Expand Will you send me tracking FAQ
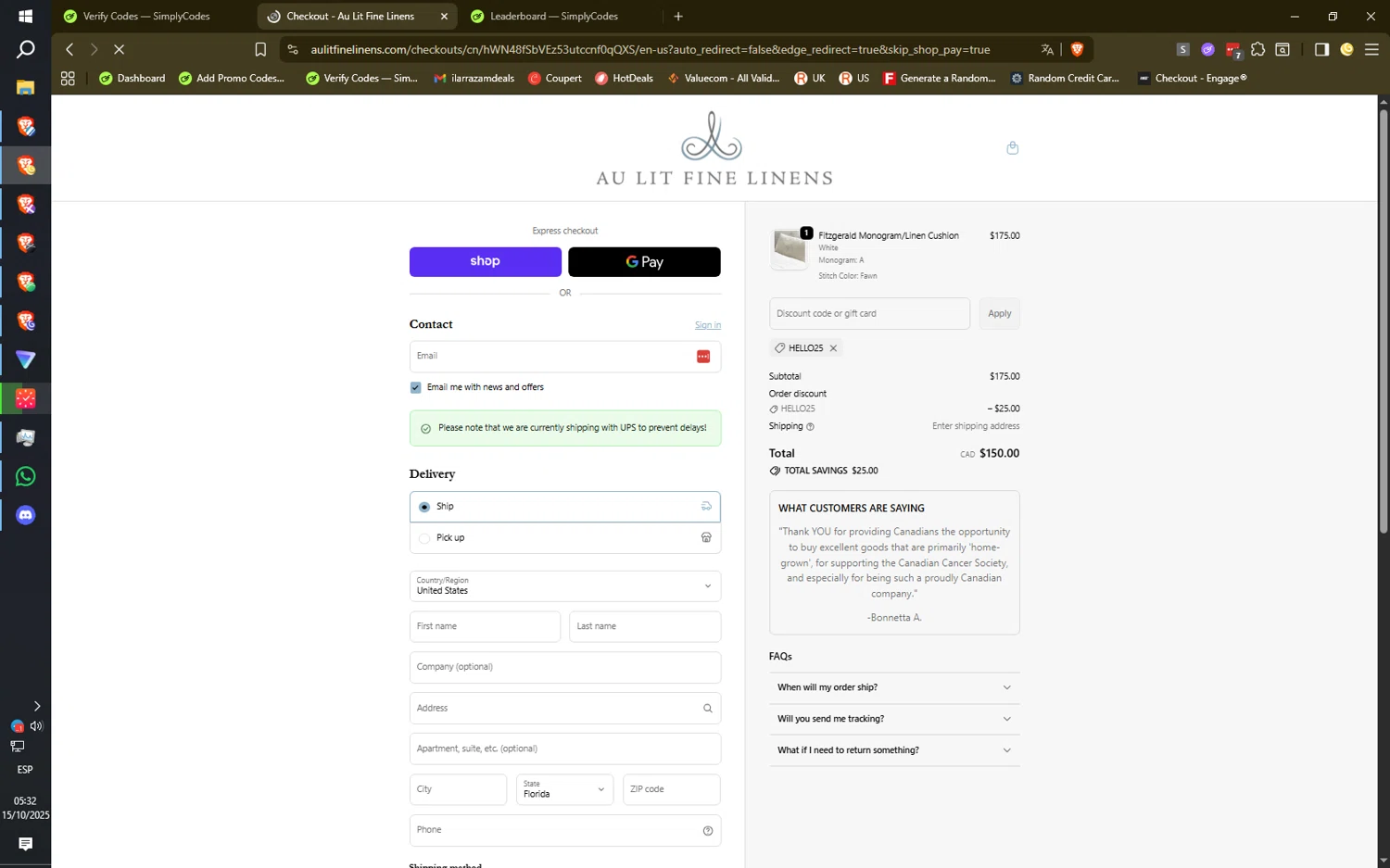 pos(894,719)
